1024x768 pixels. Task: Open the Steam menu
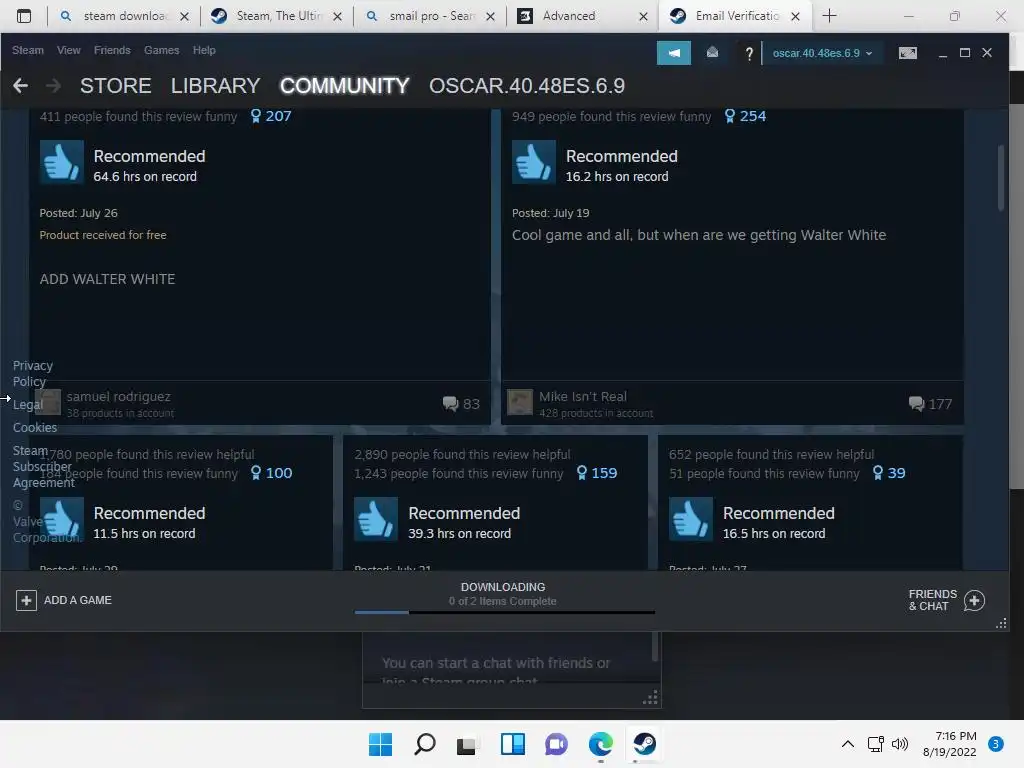[x=27, y=50]
